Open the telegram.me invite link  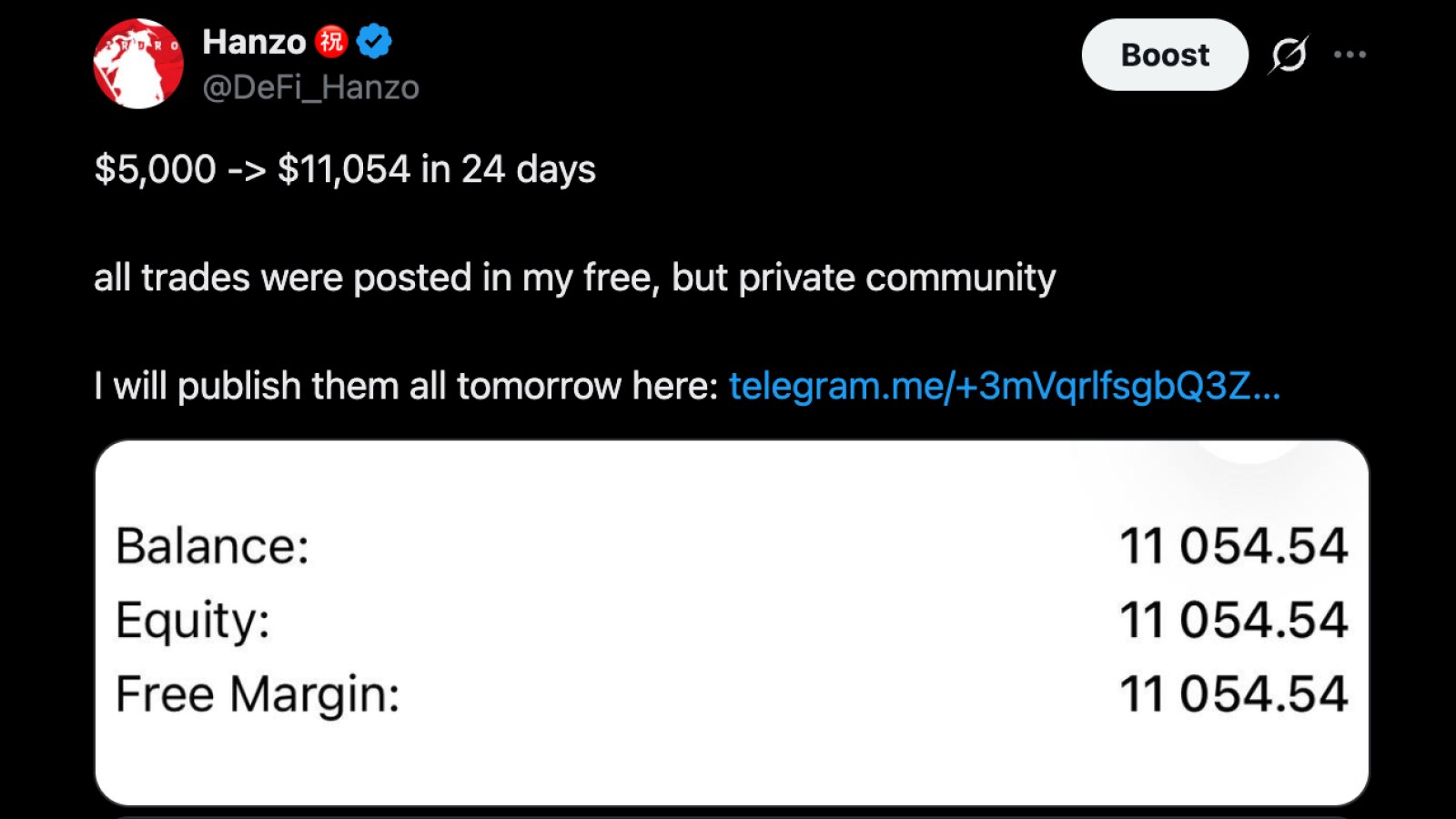[x=1005, y=386]
